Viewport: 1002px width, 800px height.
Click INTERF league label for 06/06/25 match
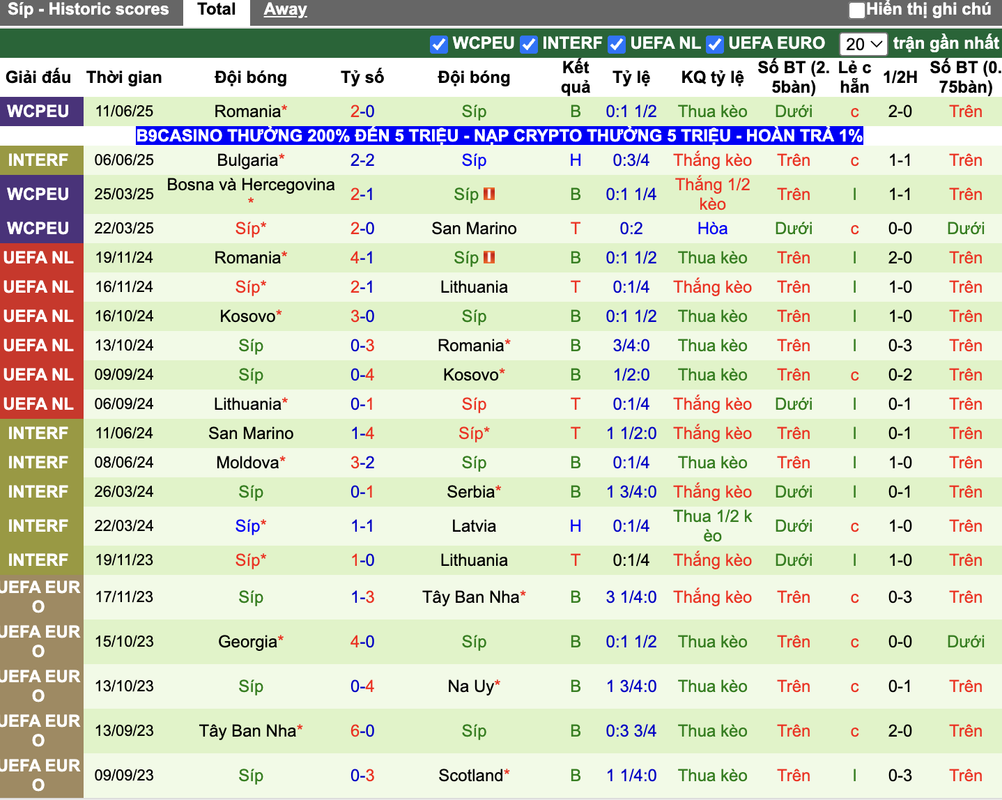pyautogui.click(x=42, y=160)
